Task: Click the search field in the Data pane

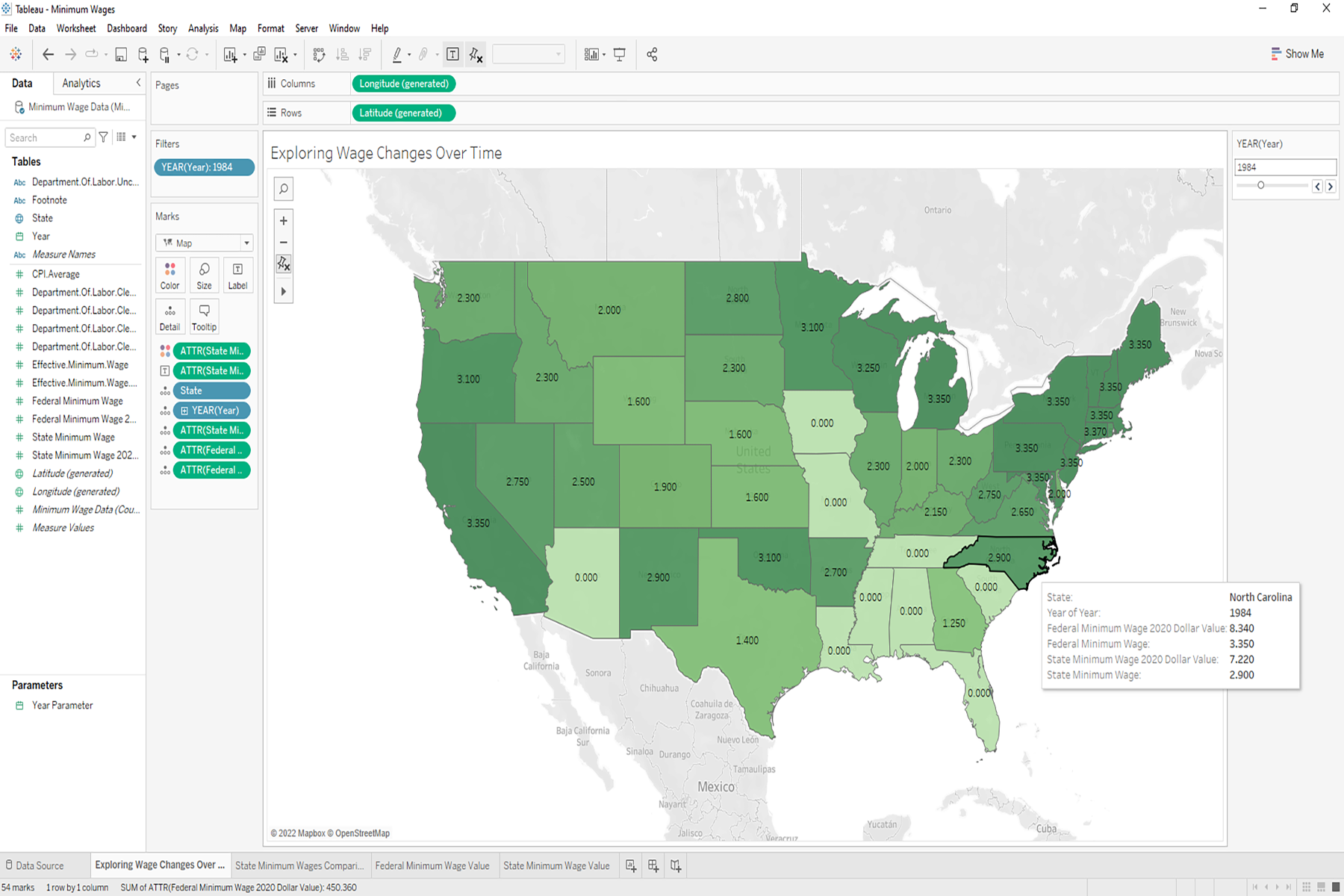Action: click(45, 137)
